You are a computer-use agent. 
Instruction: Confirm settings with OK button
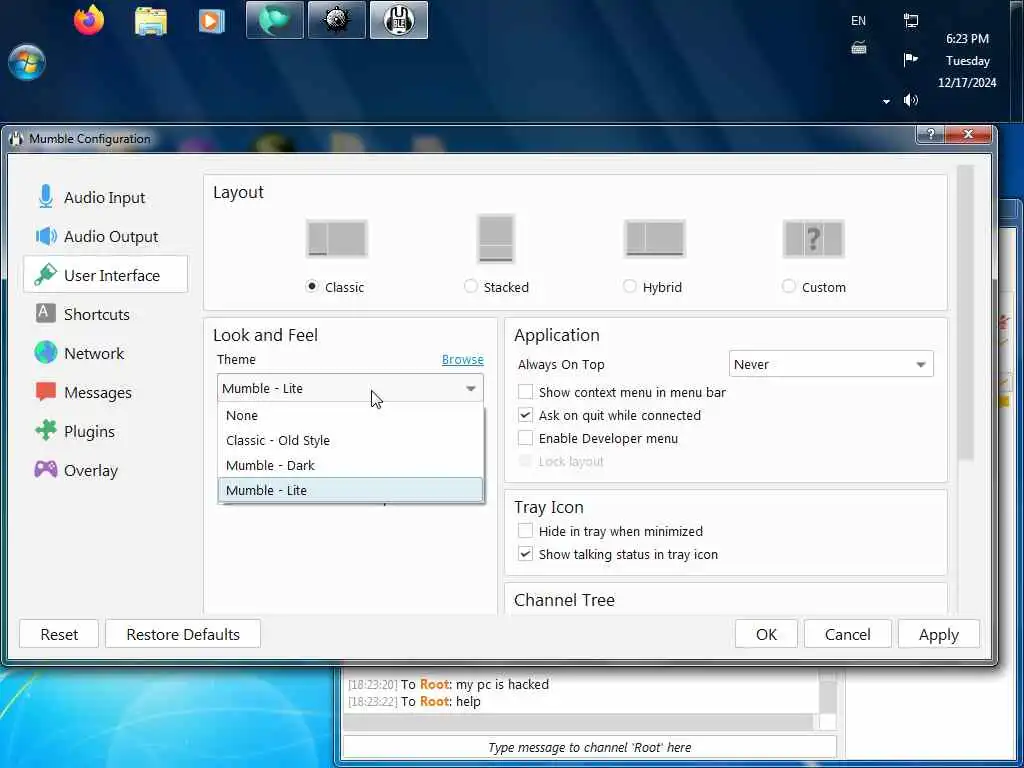click(766, 634)
